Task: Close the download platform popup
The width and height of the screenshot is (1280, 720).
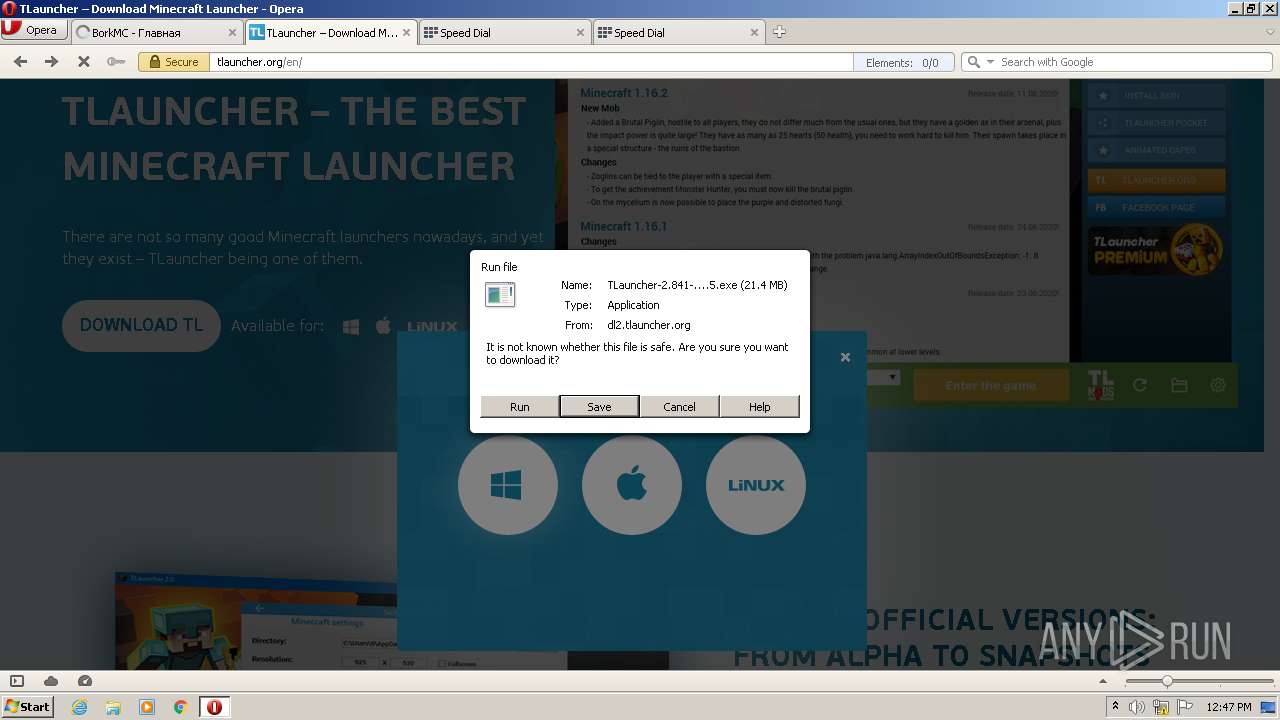Action: tap(845, 357)
